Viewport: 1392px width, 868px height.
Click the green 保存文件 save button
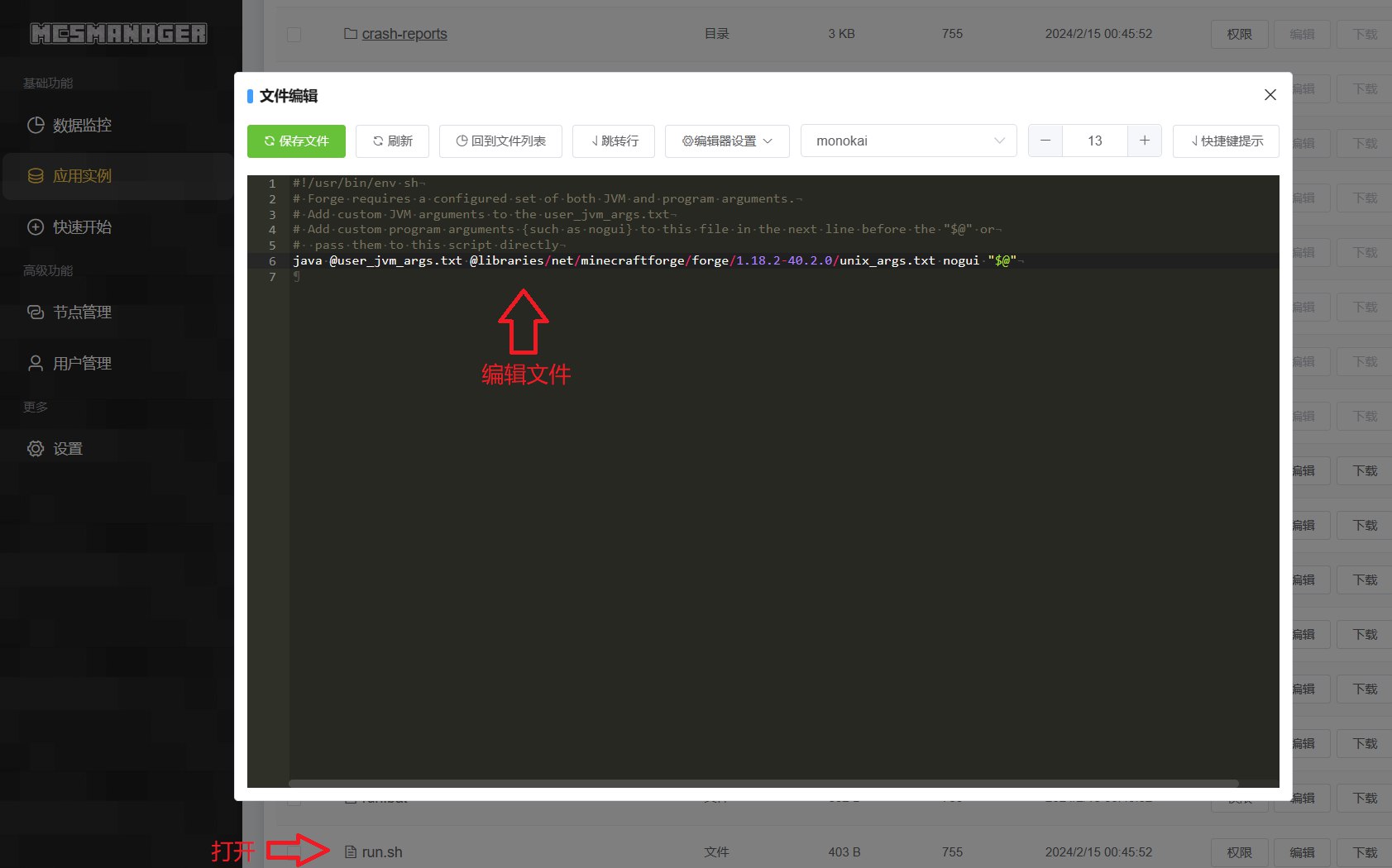pyautogui.click(x=296, y=141)
